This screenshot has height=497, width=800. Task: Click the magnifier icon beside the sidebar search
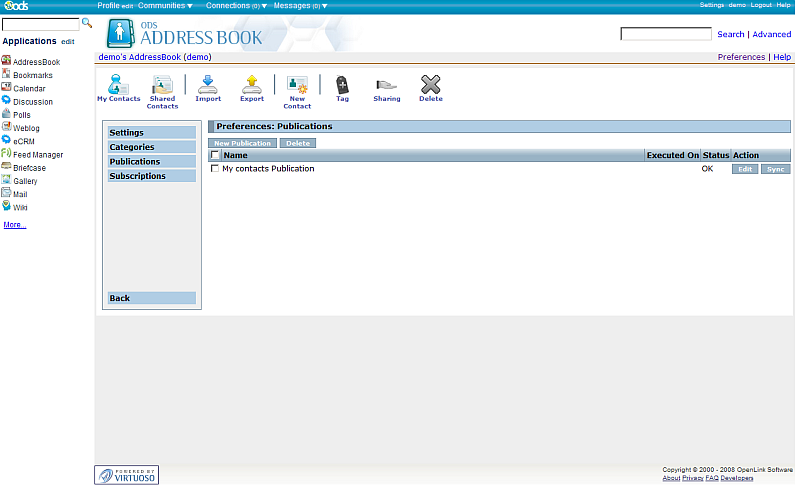tap(87, 22)
